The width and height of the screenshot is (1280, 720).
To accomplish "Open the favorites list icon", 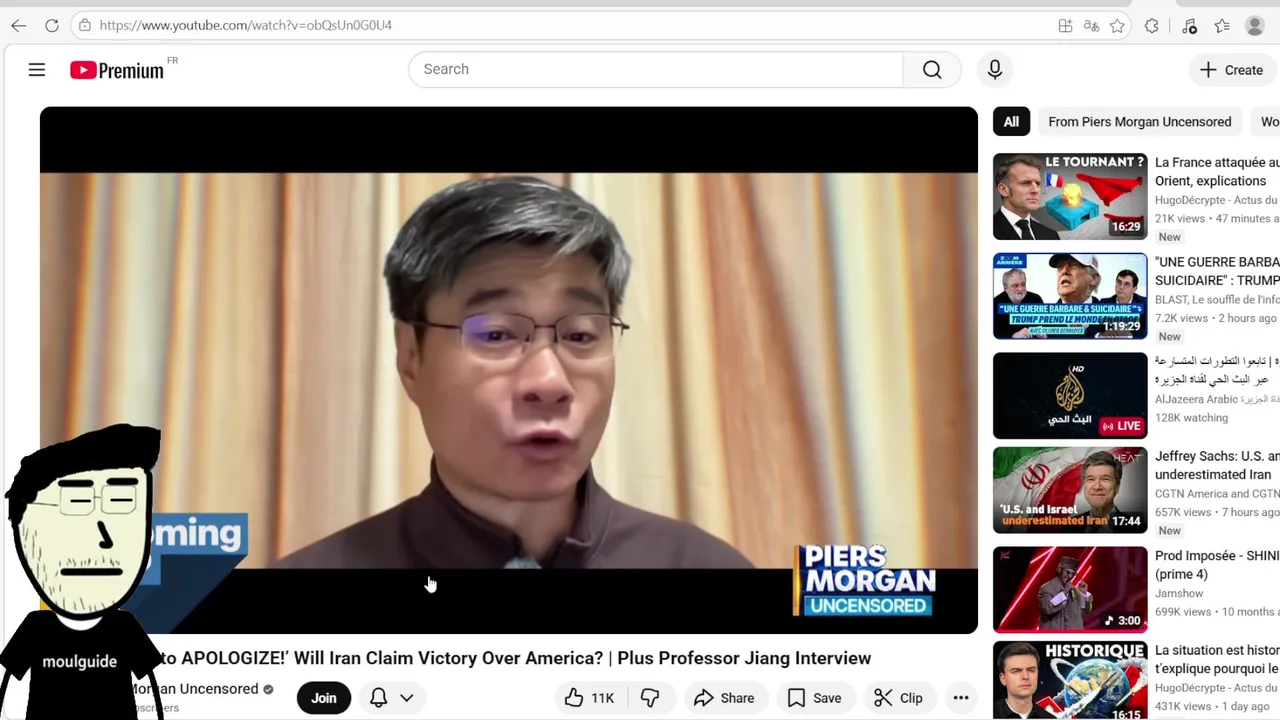I will tap(1222, 26).
